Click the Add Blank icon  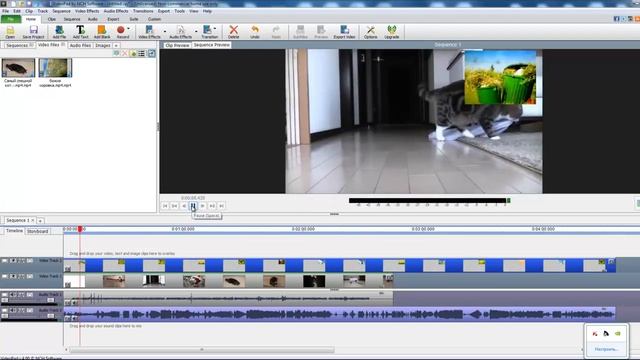[x=102, y=32]
